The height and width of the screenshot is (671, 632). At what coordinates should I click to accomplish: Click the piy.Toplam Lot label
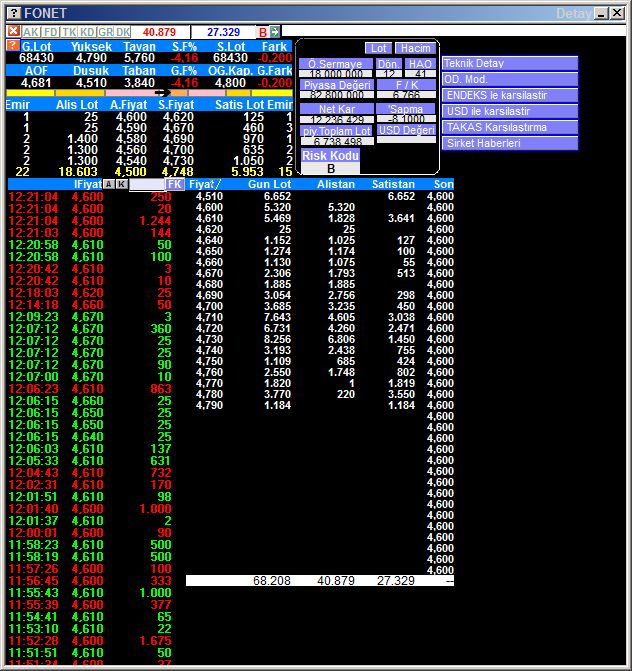(337, 131)
